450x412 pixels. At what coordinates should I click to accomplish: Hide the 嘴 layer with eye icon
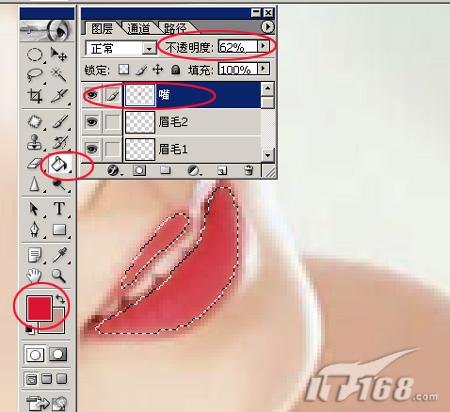coord(92,95)
